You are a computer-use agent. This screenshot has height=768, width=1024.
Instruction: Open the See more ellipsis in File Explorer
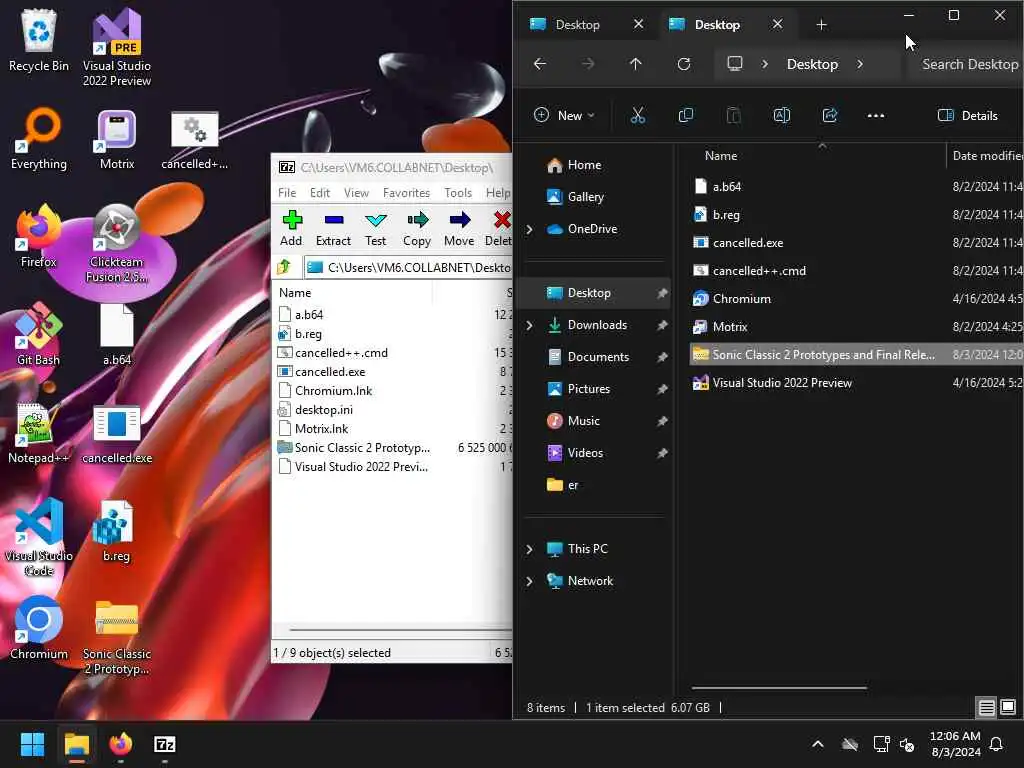(x=876, y=116)
